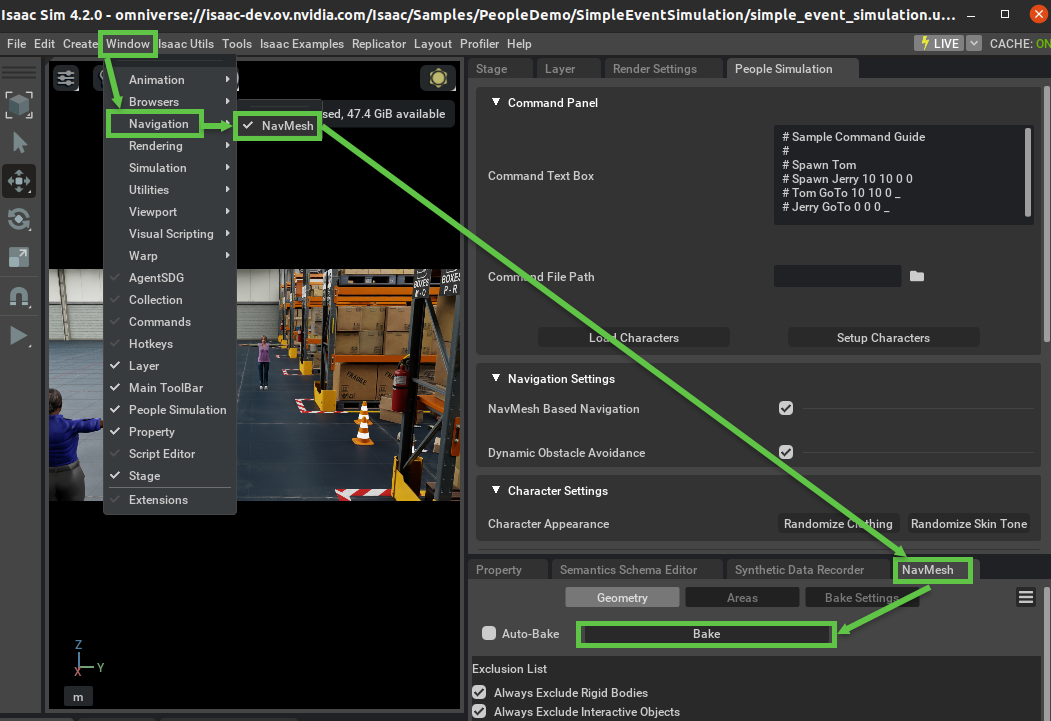The image size is (1051, 721).
Task: Open the Profiler menu
Action: [479, 44]
